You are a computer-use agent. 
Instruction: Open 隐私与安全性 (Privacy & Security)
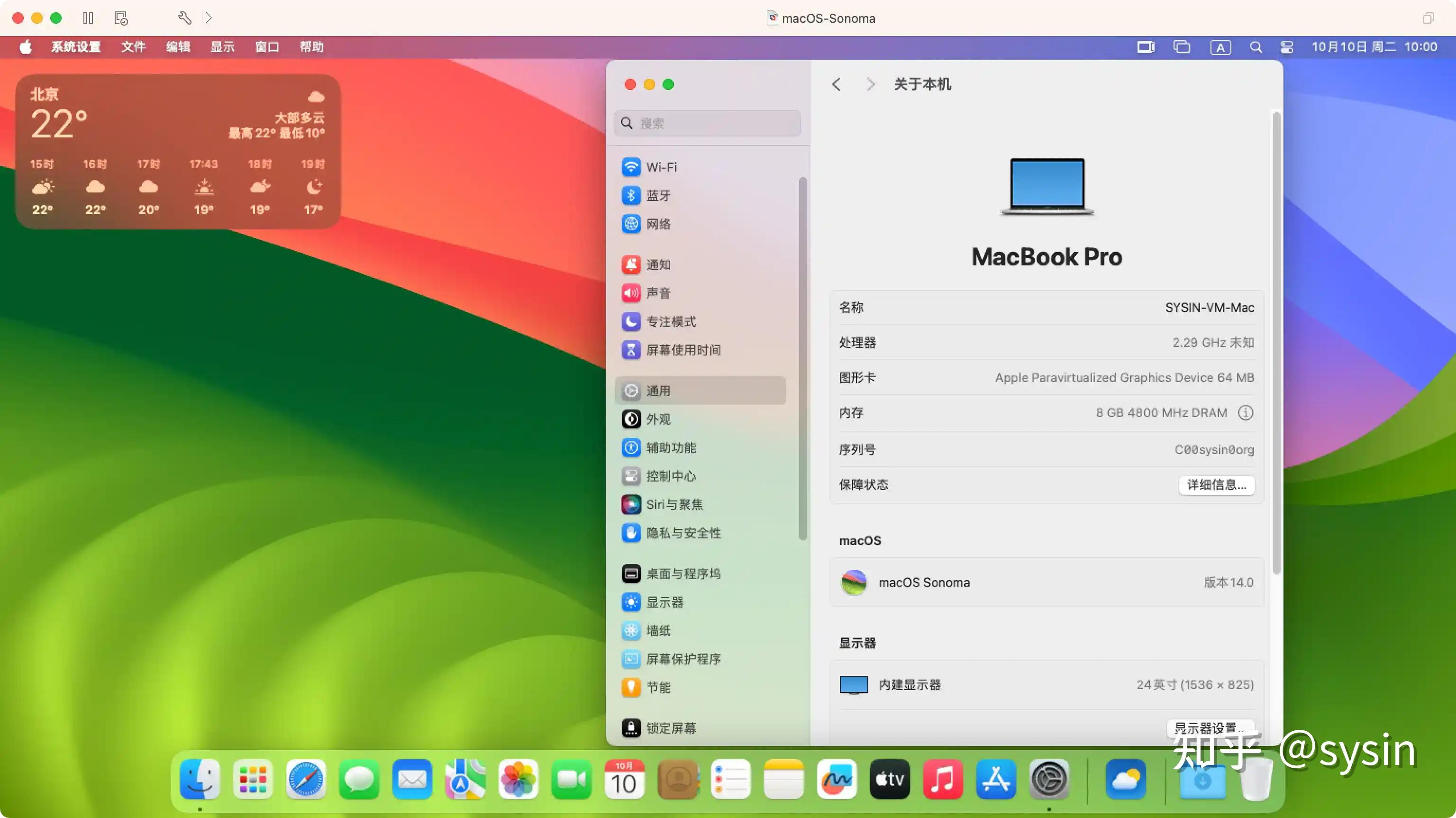(684, 533)
